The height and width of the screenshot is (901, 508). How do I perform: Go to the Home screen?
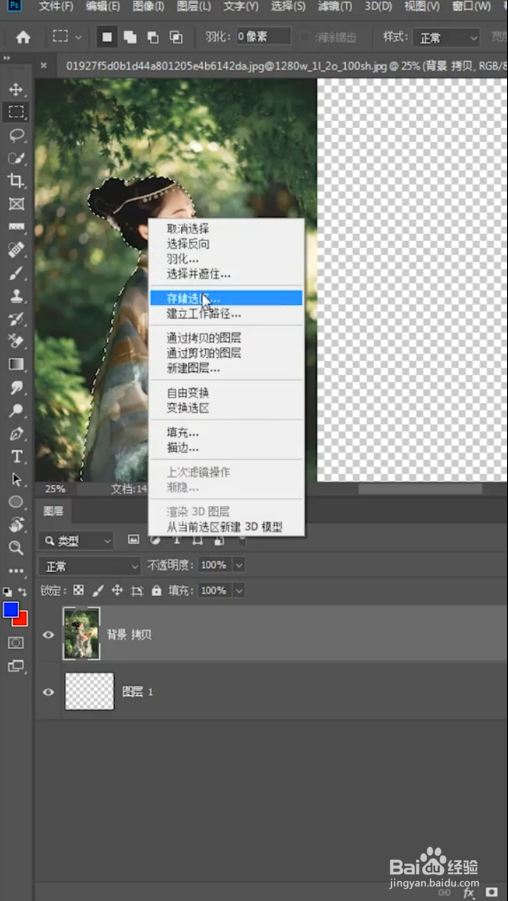pyautogui.click(x=23, y=38)
